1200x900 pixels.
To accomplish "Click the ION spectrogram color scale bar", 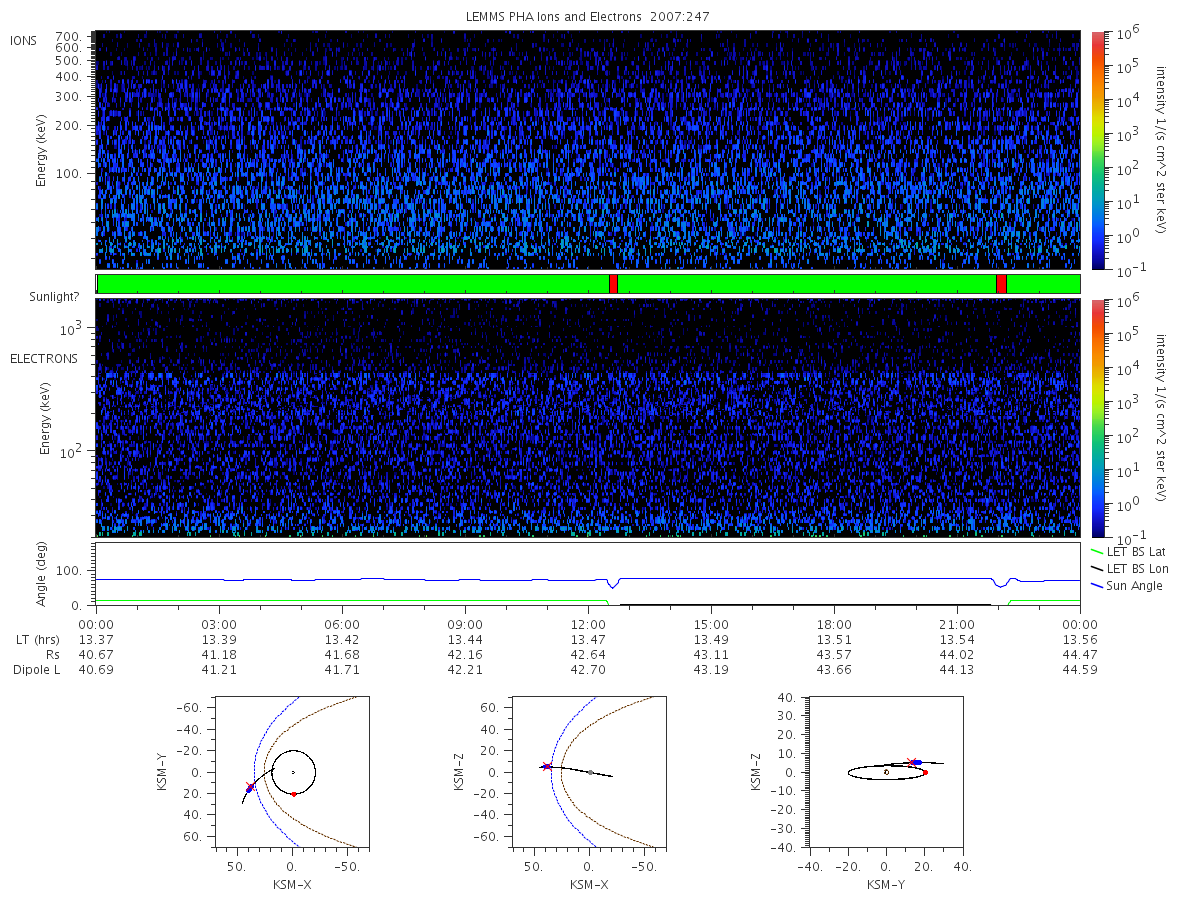I will [x=1097, y=150].
